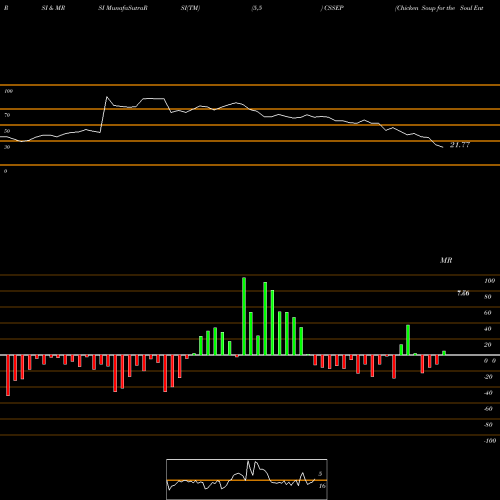The image size is (500, 500).
Task: Click the 'SI & MR' header text
Action: pos(53,8)
